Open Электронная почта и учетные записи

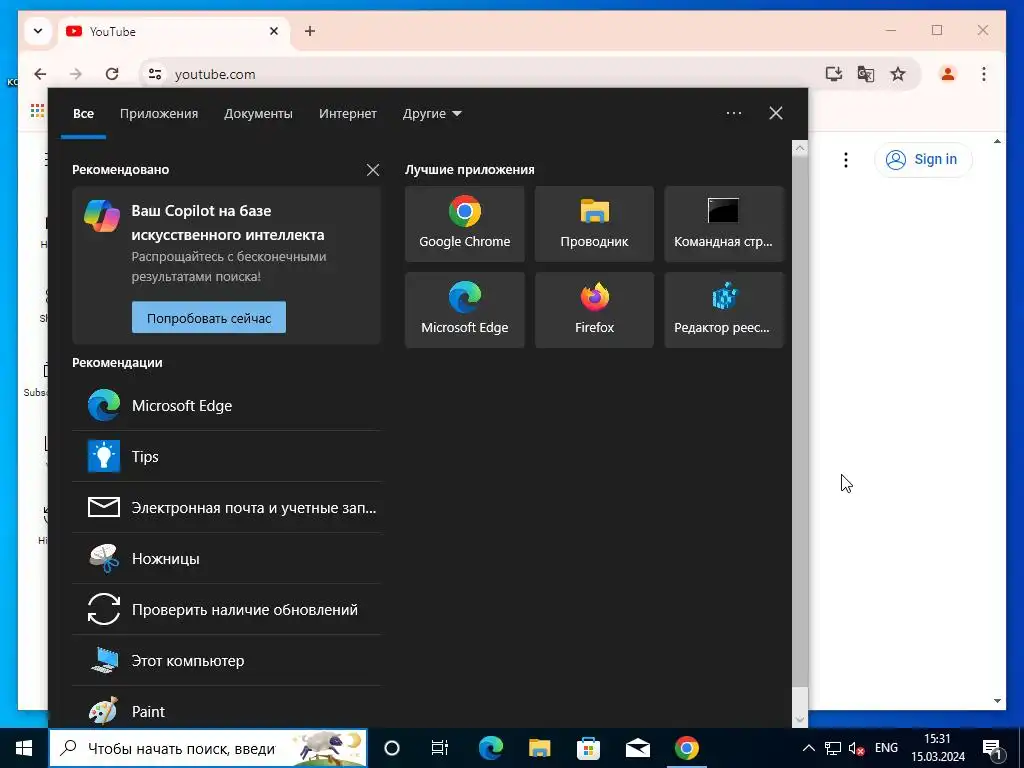226,507
